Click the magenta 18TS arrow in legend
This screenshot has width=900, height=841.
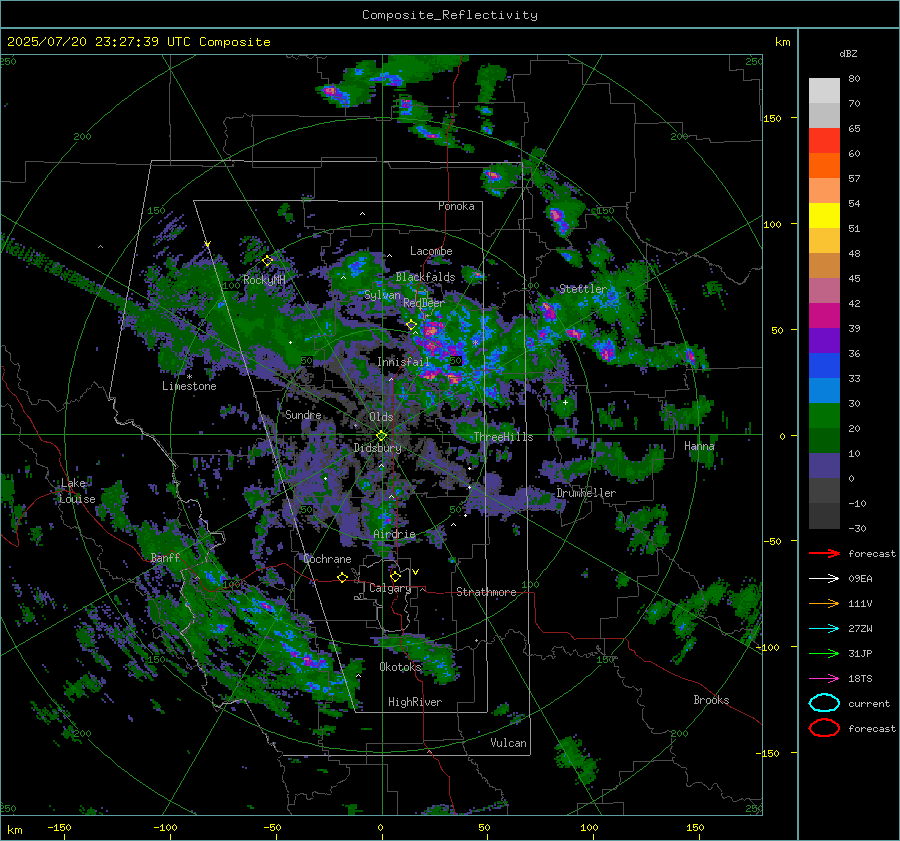(824, 678)
